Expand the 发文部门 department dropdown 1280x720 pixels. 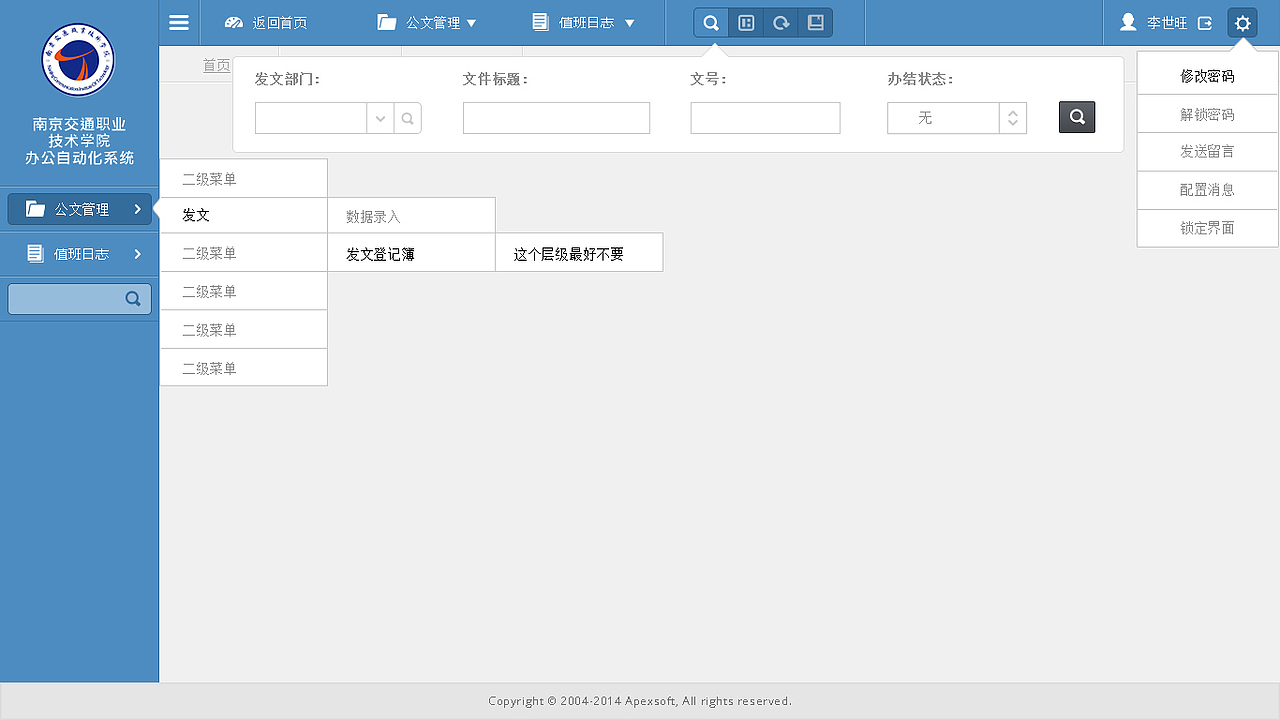(x=379, y=117)
